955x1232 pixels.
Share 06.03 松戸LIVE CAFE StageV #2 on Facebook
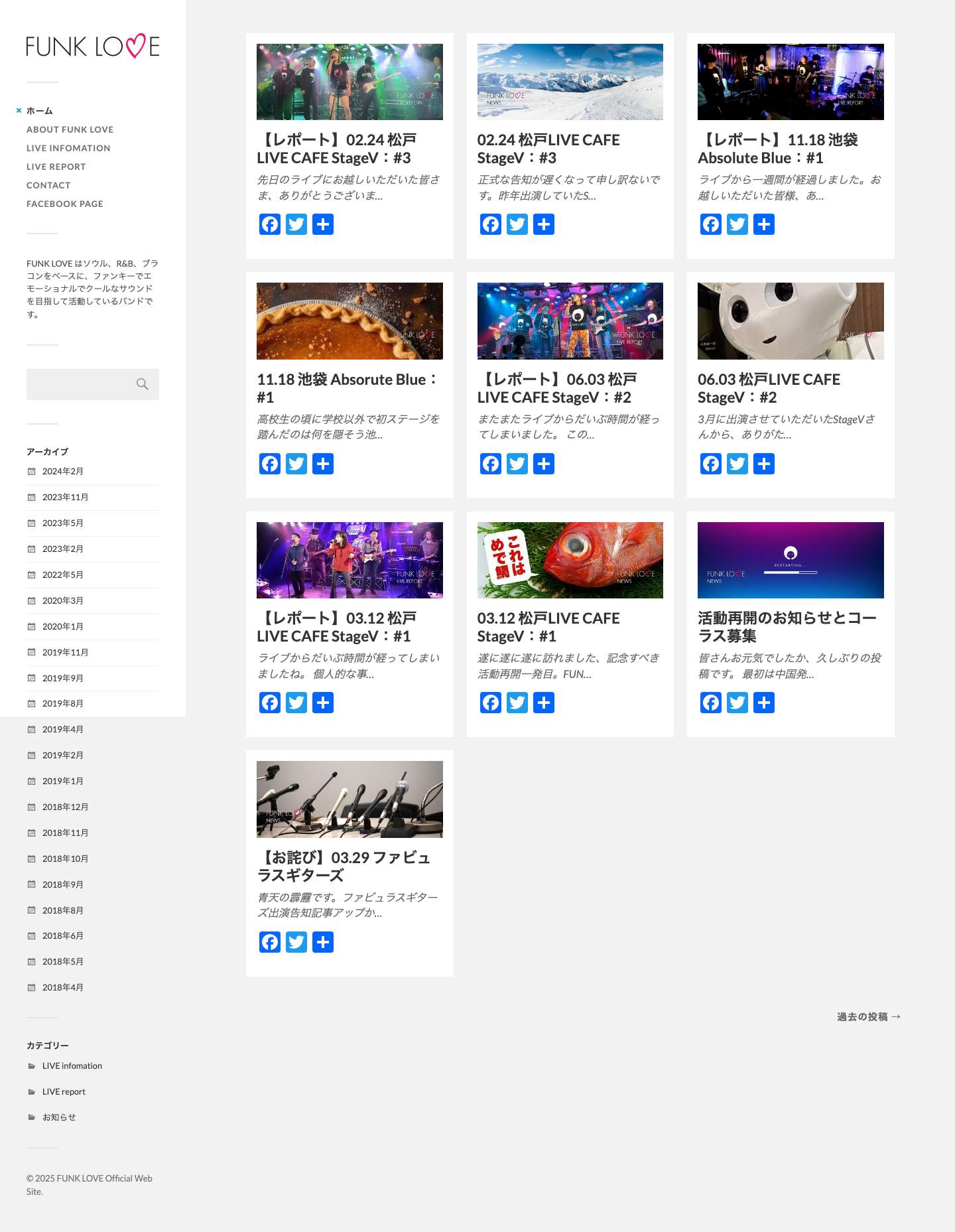pos(711,464)
